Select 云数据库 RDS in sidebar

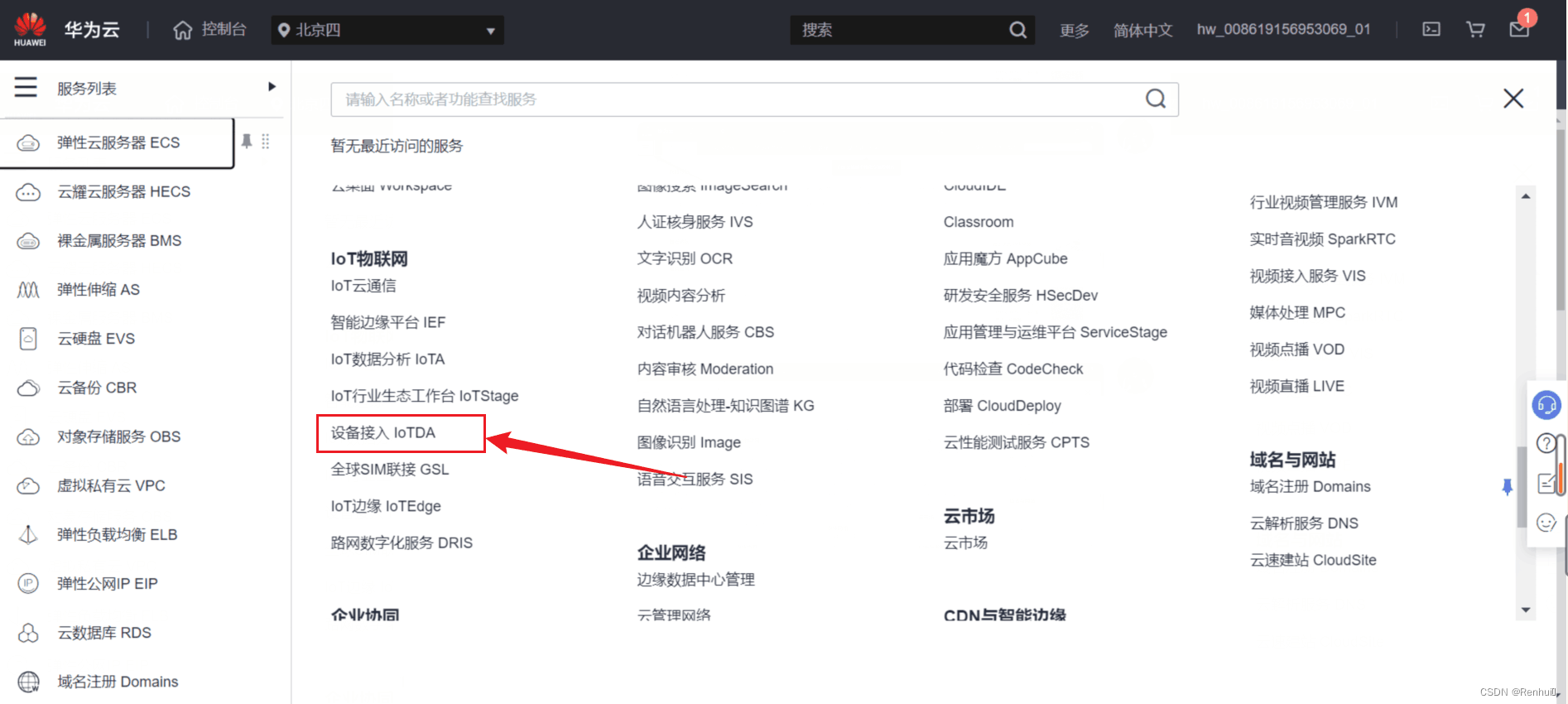coord(104,633)
